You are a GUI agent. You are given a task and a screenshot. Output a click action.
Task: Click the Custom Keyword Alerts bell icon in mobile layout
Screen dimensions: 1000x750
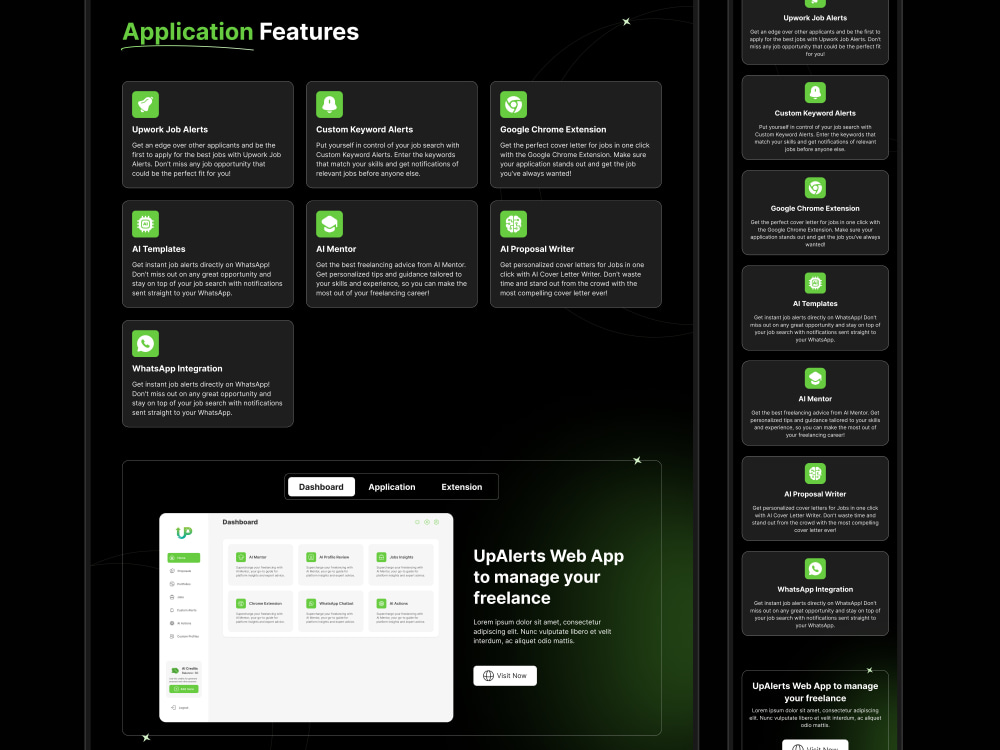click(815, 92)
